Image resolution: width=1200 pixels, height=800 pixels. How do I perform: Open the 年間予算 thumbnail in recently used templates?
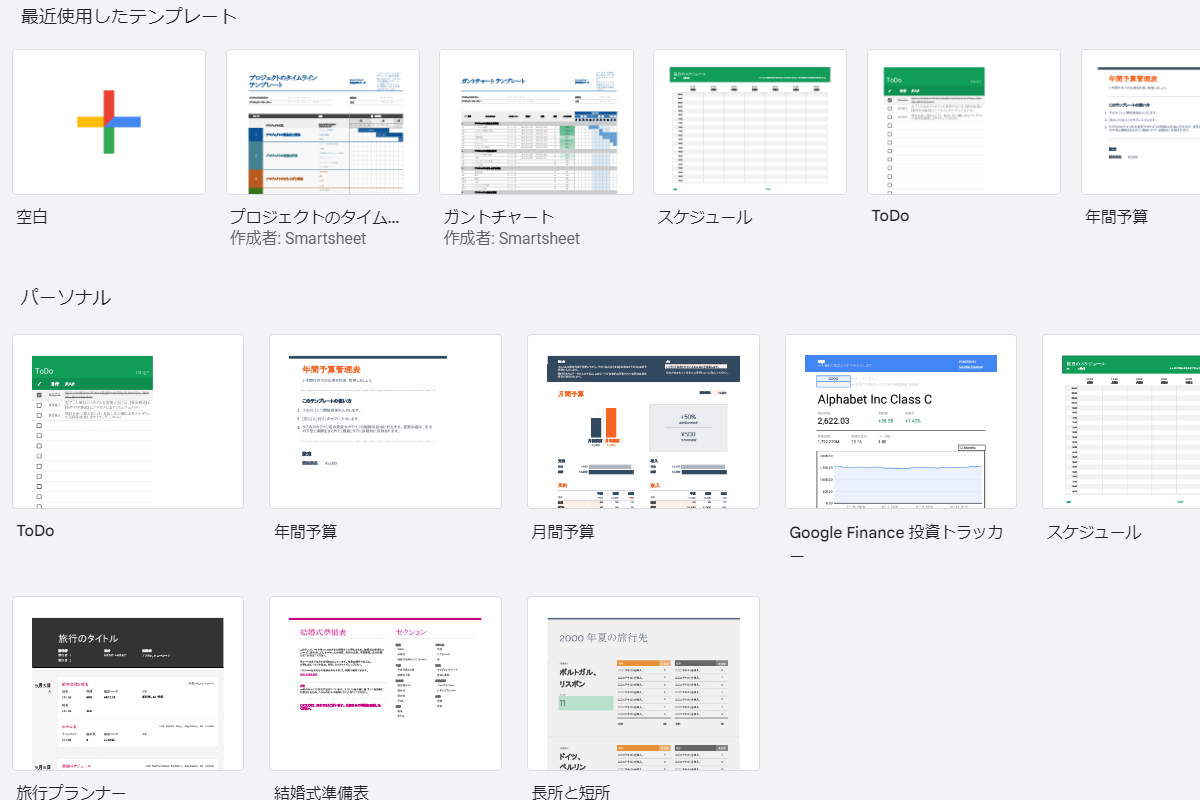[1140, 122]
